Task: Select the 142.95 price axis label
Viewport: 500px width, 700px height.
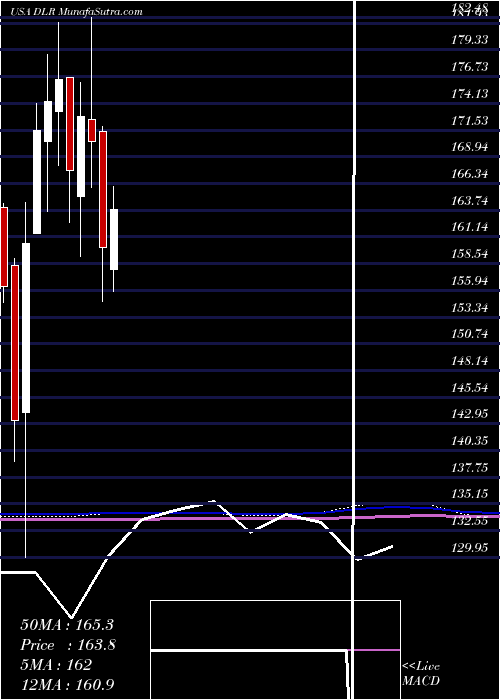Action: pyautogui.click(x=469, y=414)
